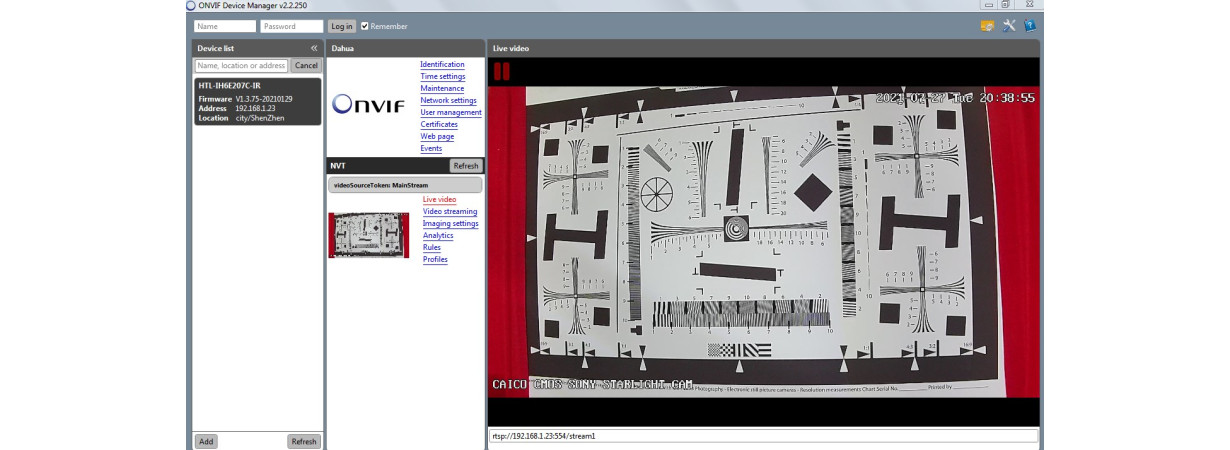
Task: Click Cancel next to device search
Action: coord(306,65)
